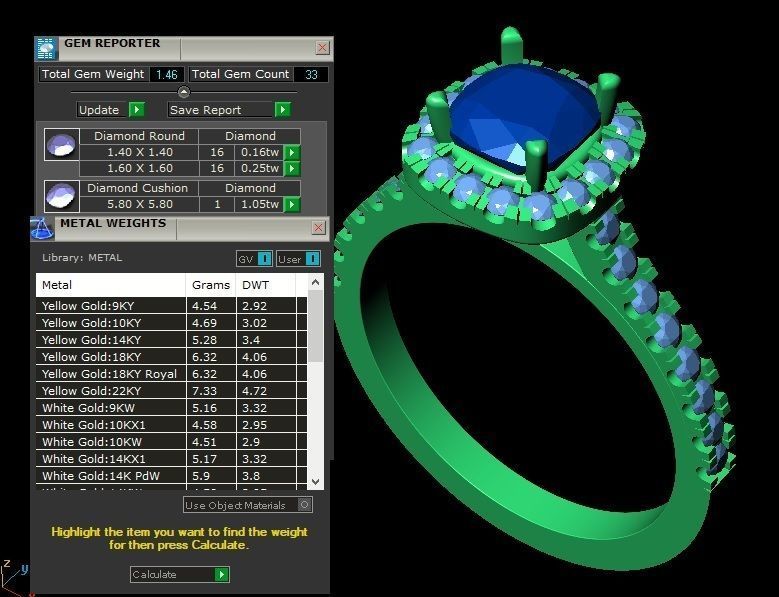This screenshot has height=597, width=779.
Task: Click the Diamond Cushion gem thumbnail
Action: pyautogui.click(x=62, y=196)
